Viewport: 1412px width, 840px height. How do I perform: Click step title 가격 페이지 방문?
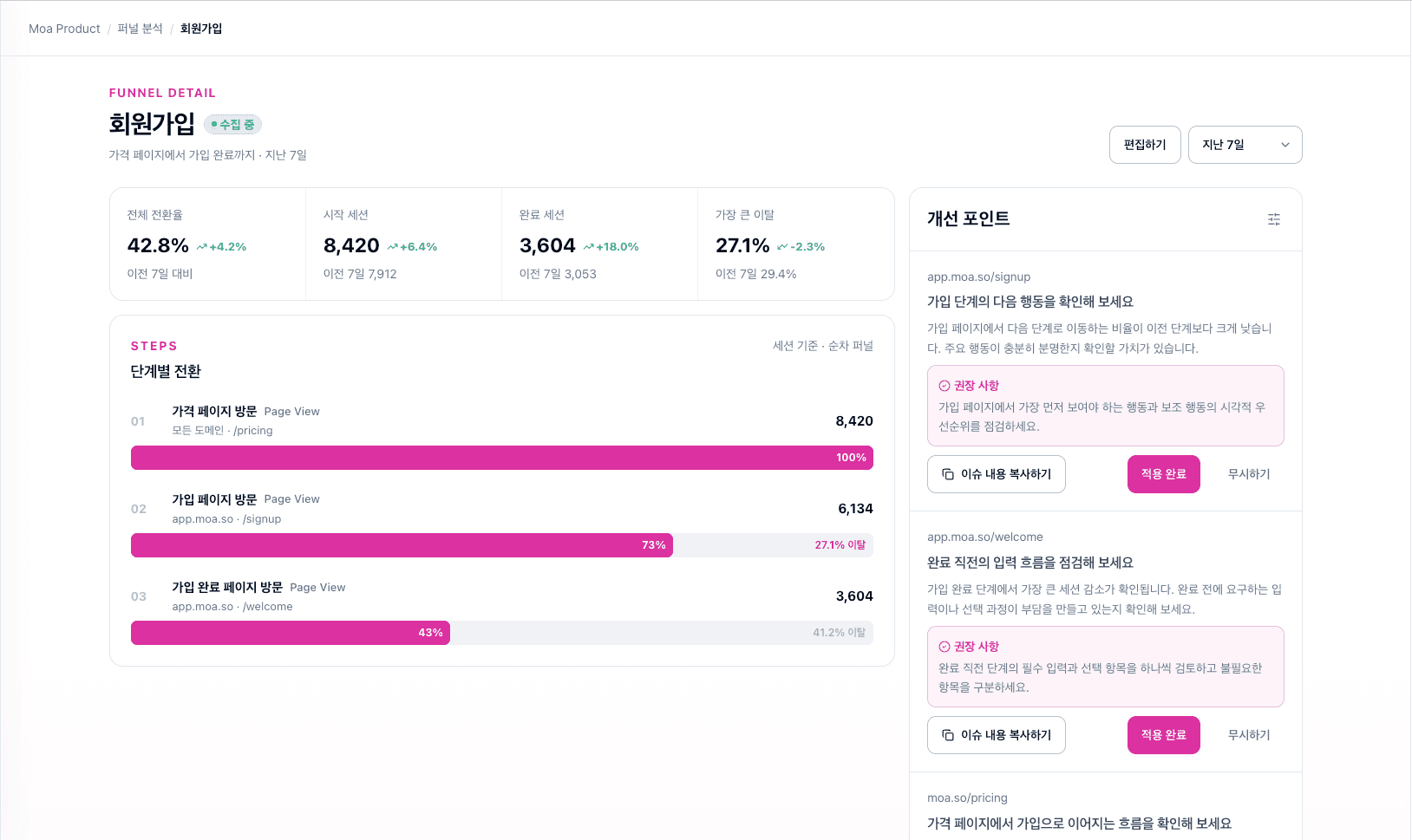(x=214, y=411)
